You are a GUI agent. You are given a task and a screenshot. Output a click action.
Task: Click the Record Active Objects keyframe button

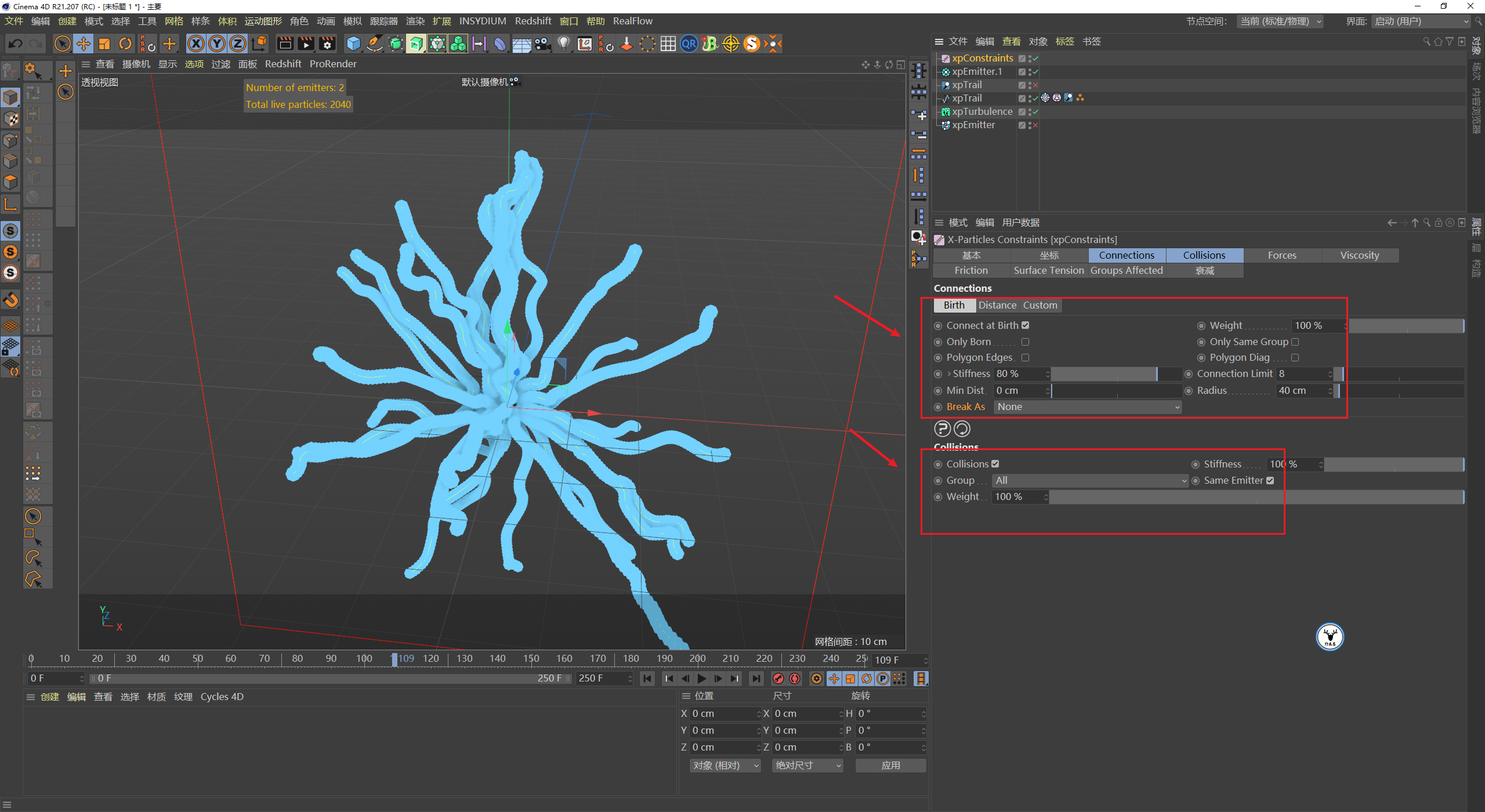[778, 679]
